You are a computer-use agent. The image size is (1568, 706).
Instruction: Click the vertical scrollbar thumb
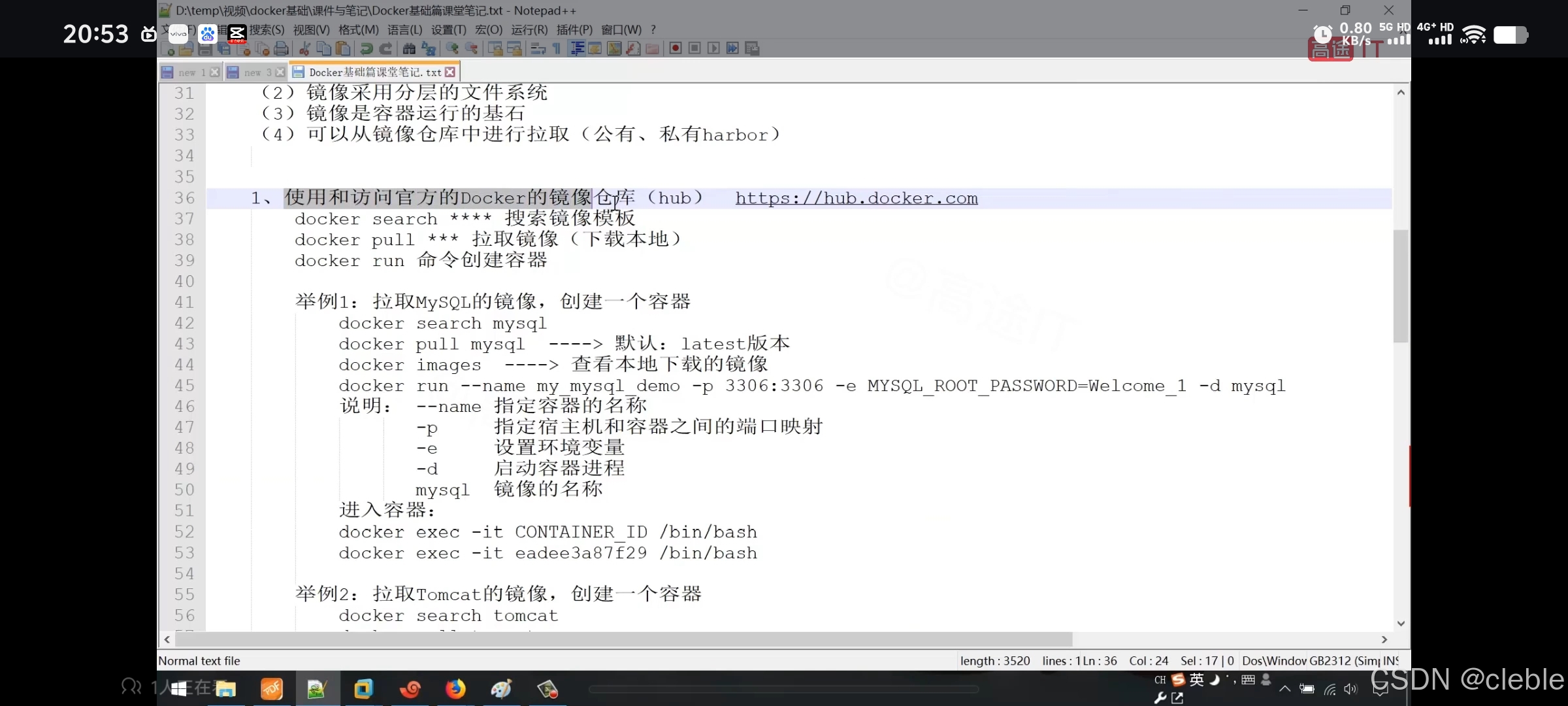(x=1401, y=286)
